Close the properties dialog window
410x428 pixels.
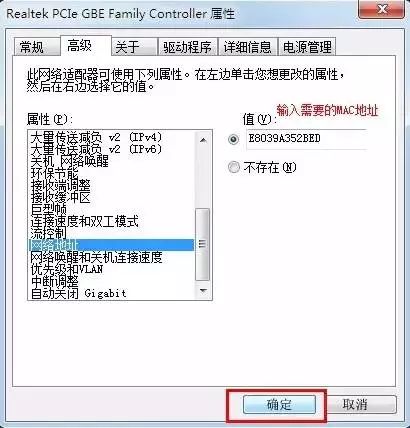[383, 9]
